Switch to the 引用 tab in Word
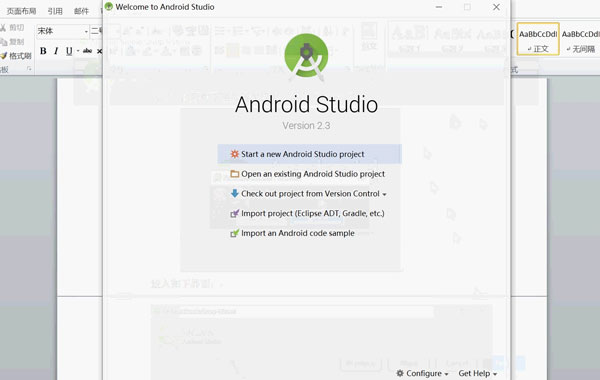Viewport: 600px width, 380px height. (55, 11)
